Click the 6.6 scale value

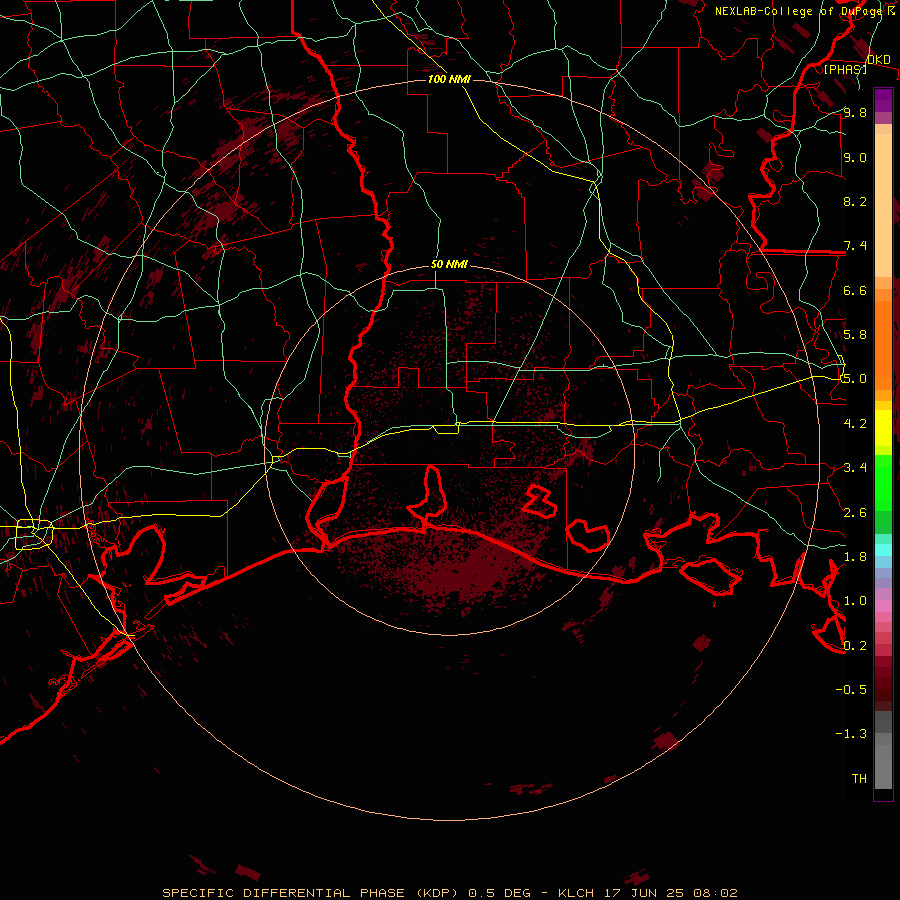click(855, 291)
